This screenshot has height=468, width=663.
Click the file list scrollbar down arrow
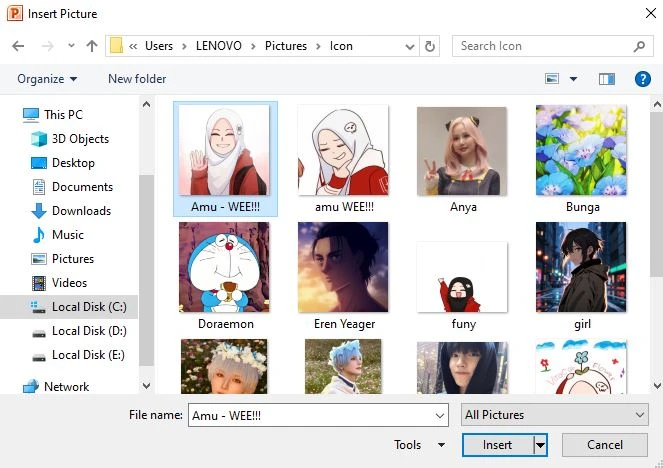(x=657, y=386)
